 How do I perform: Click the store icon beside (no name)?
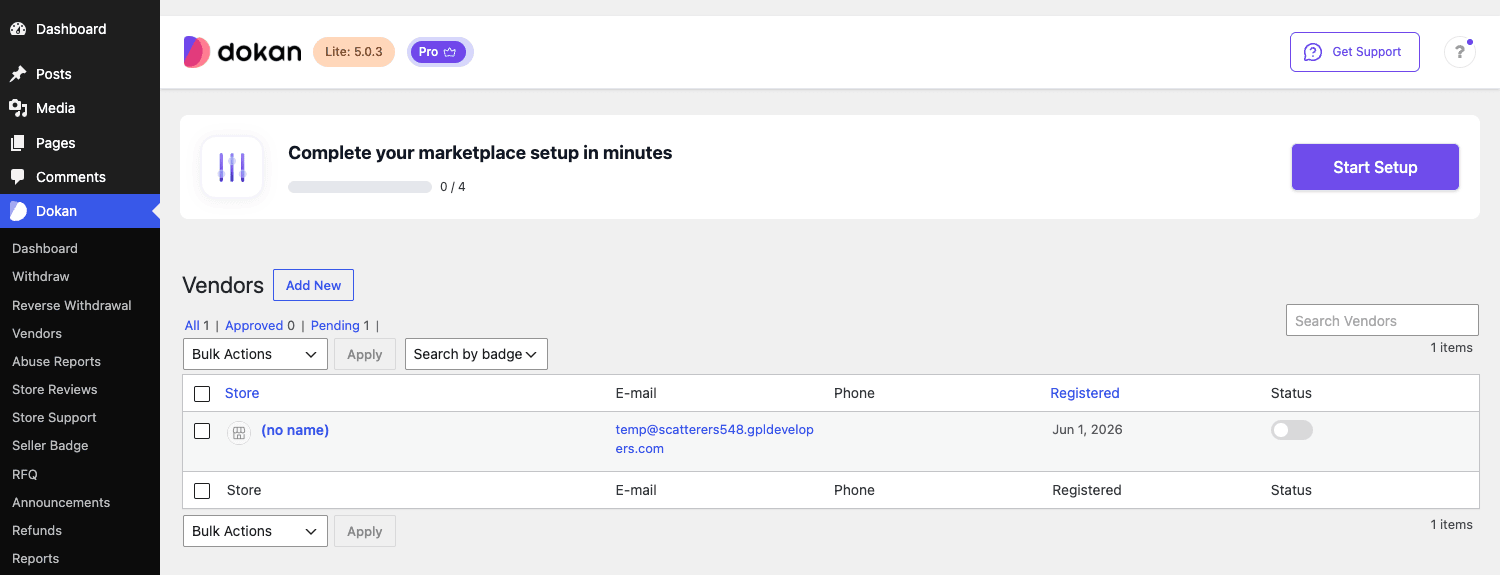coord(239,432)
